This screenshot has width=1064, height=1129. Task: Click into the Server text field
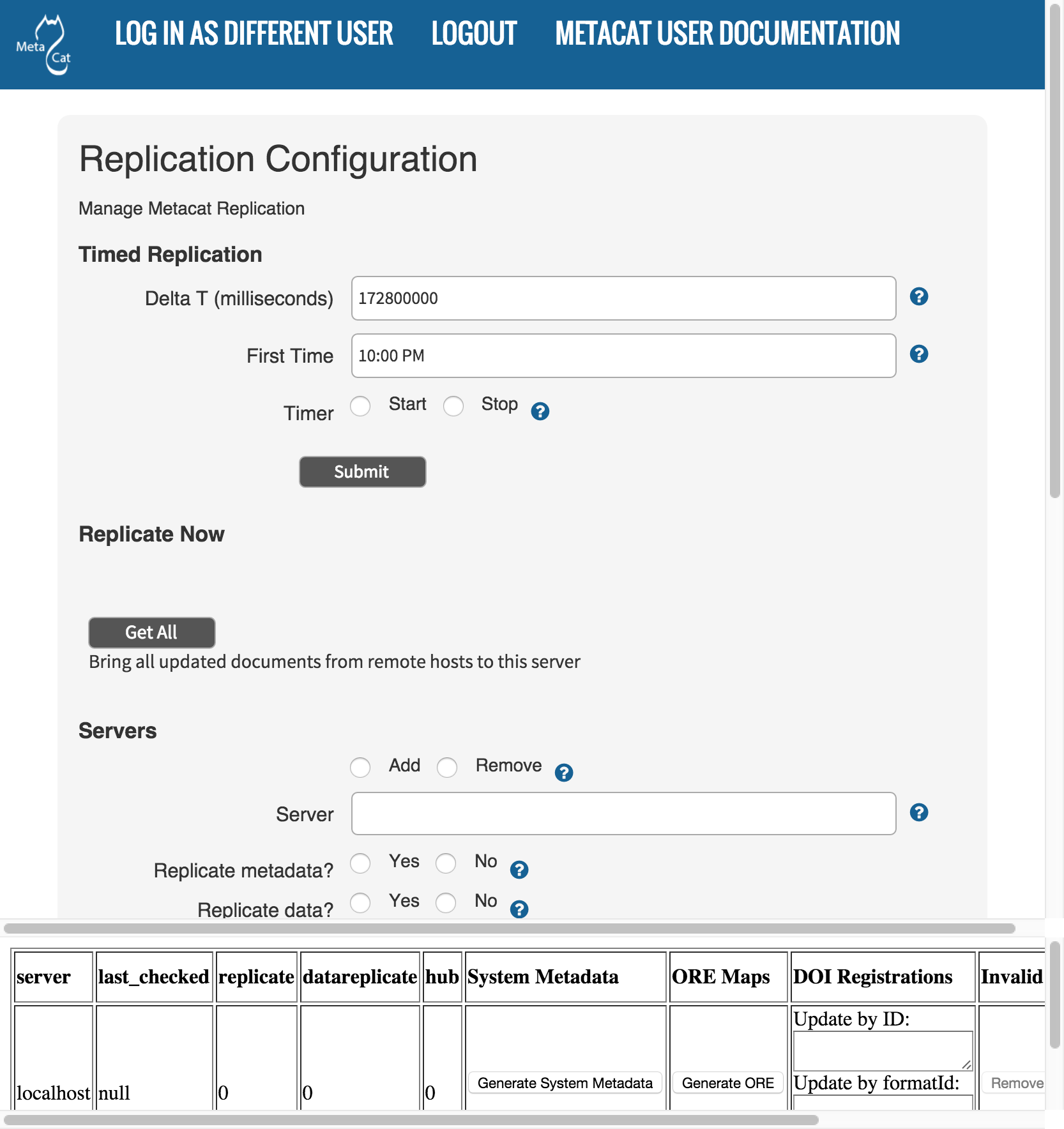(623, 814)
